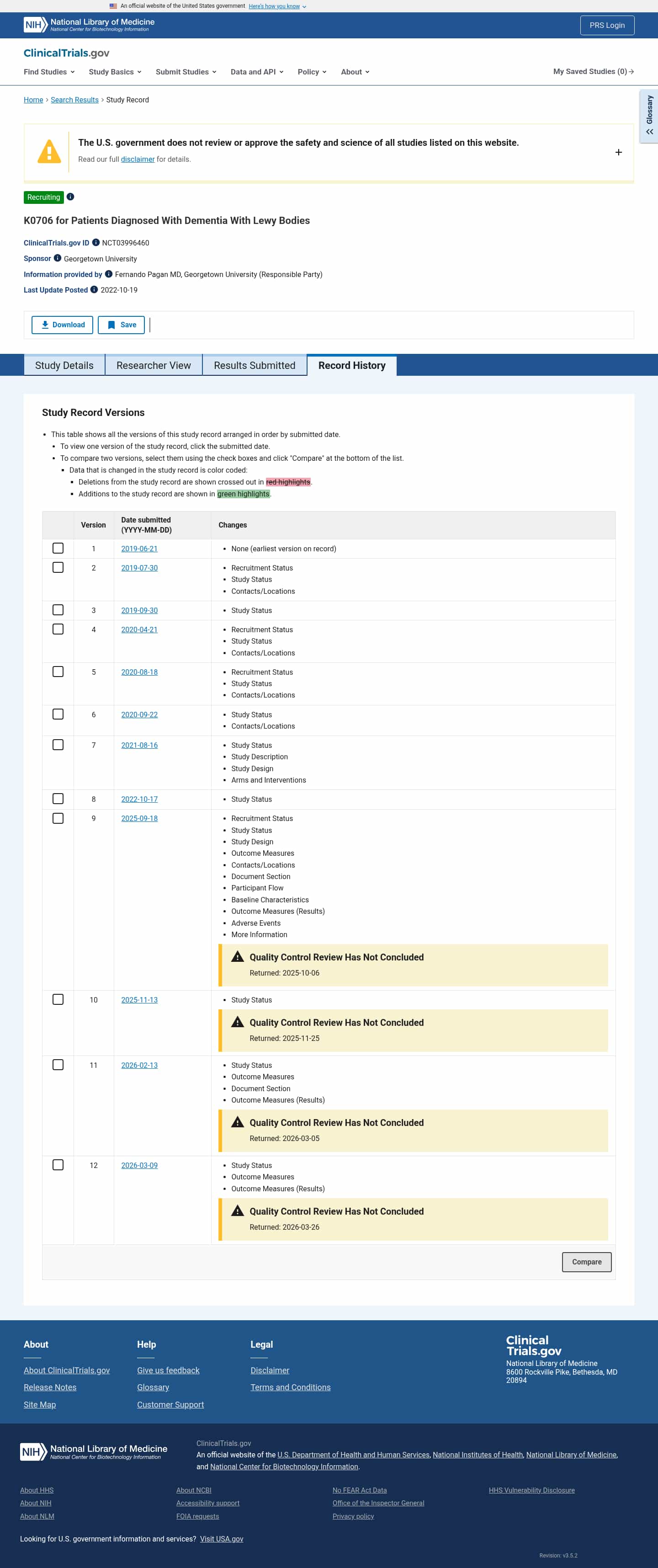
Task: Expand the Policy menu
Action: coord(312,72)
